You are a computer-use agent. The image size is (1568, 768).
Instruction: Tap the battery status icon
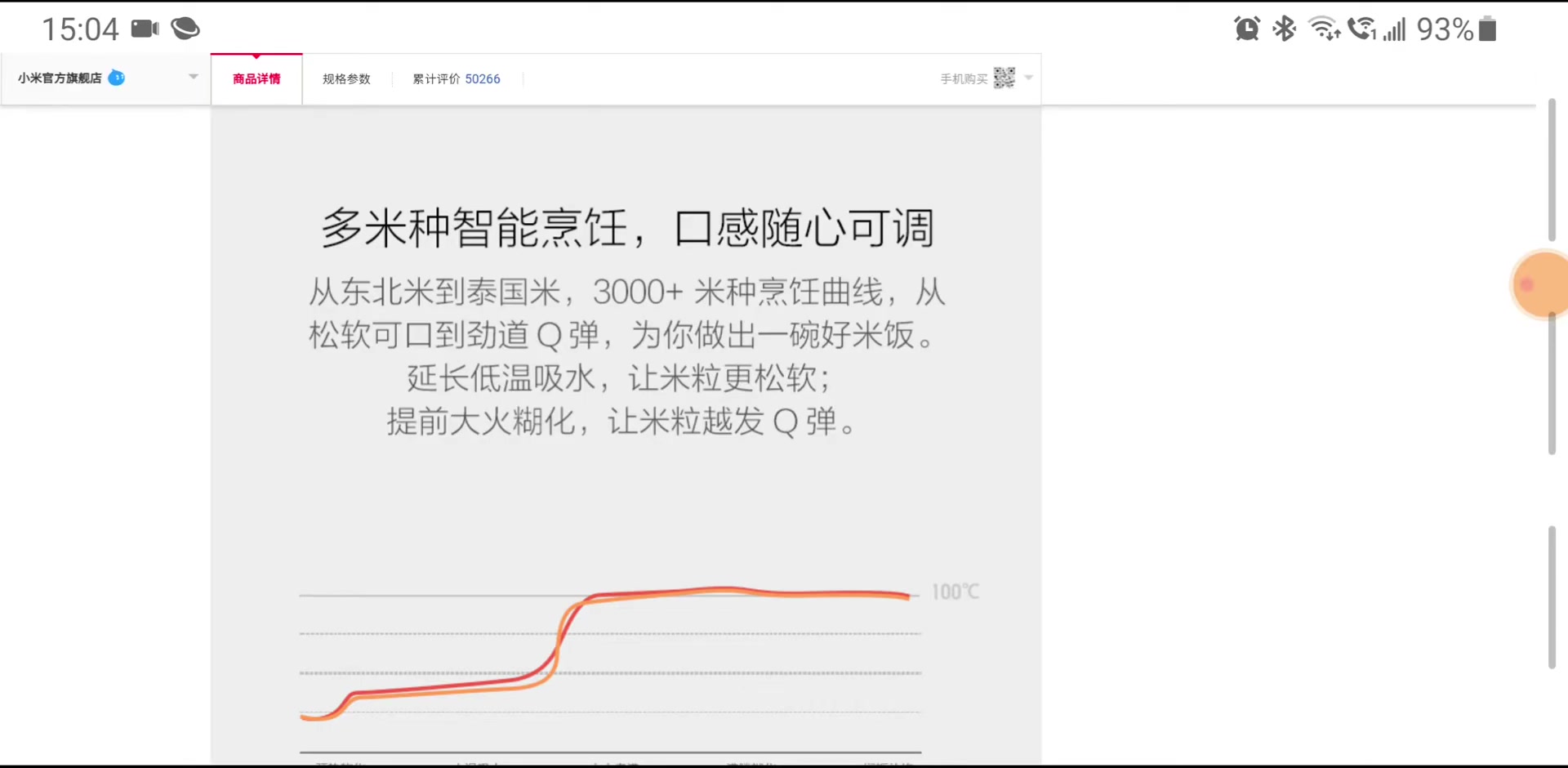1488,29
